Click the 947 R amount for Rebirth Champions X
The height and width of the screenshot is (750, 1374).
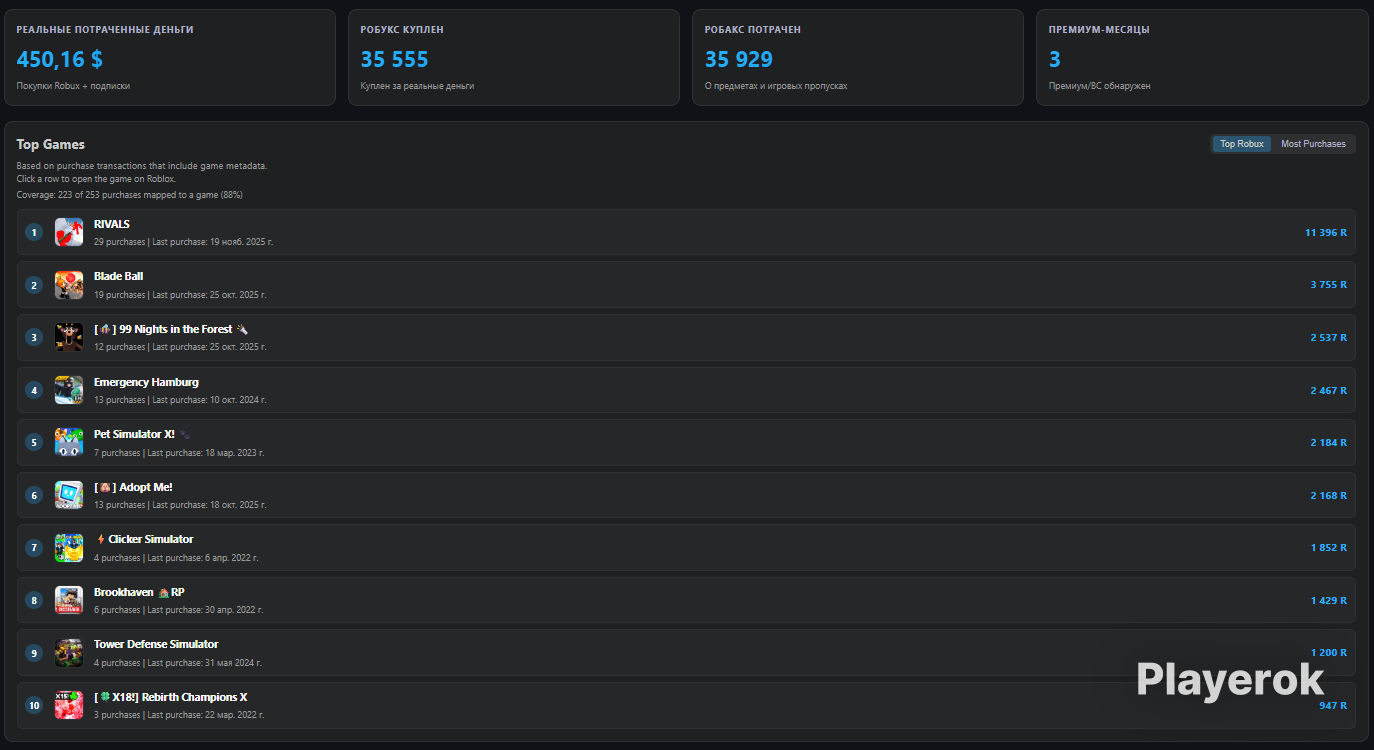click(1333, 705)
